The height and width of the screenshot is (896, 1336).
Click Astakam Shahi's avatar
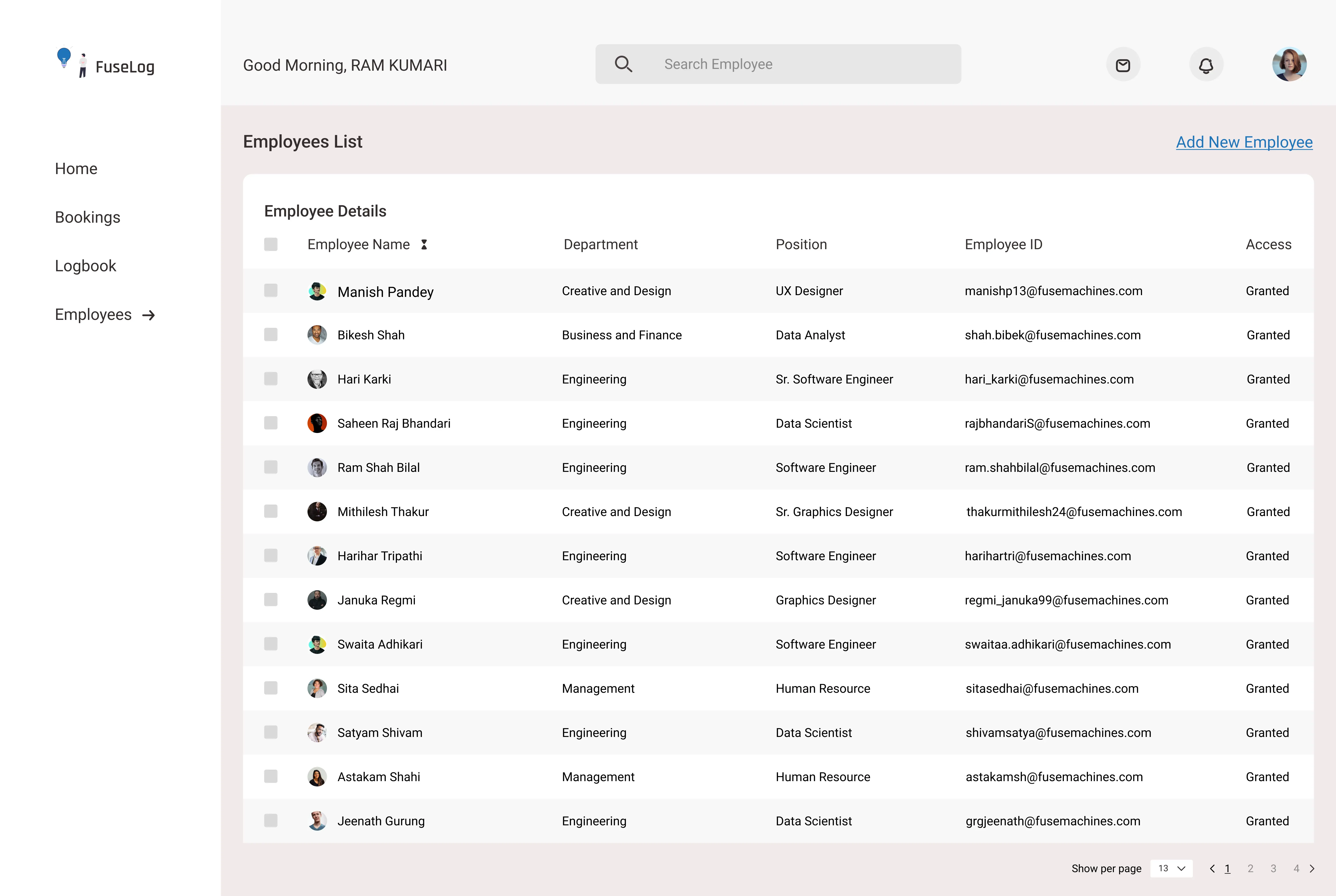317,776
